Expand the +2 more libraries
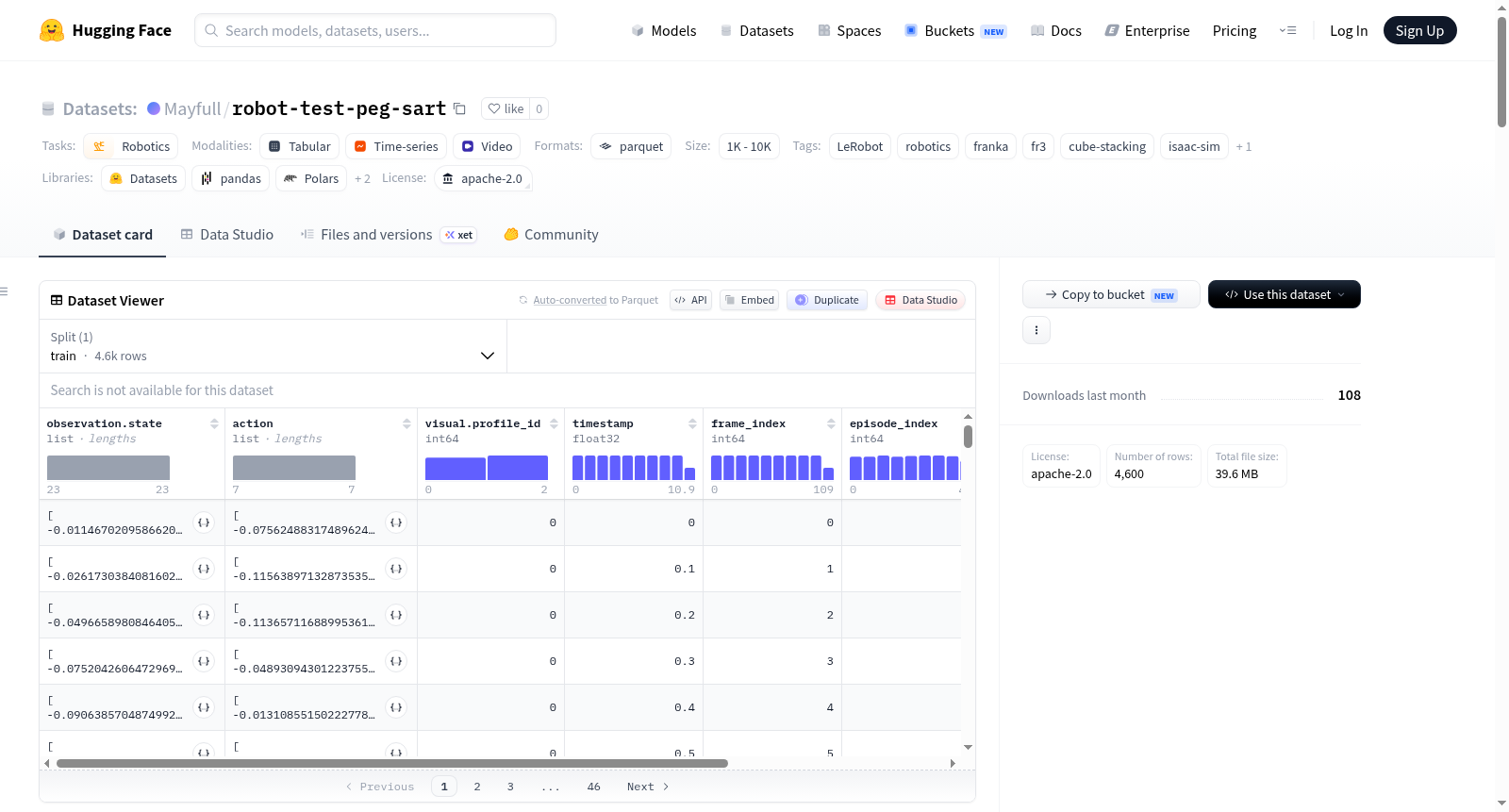 tap(362, 178)
